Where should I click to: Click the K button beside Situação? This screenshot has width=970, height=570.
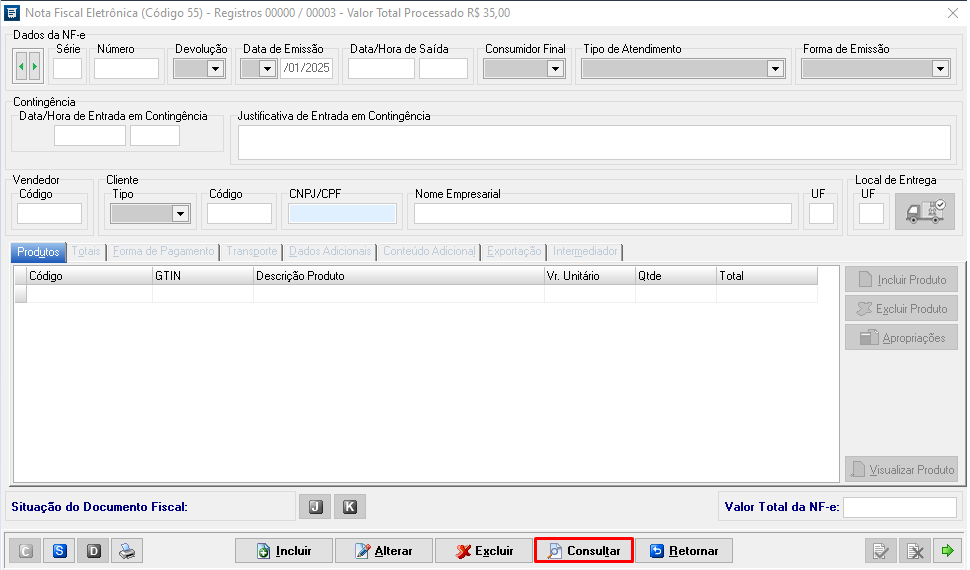pyautogui.click(x=349, y=507)
